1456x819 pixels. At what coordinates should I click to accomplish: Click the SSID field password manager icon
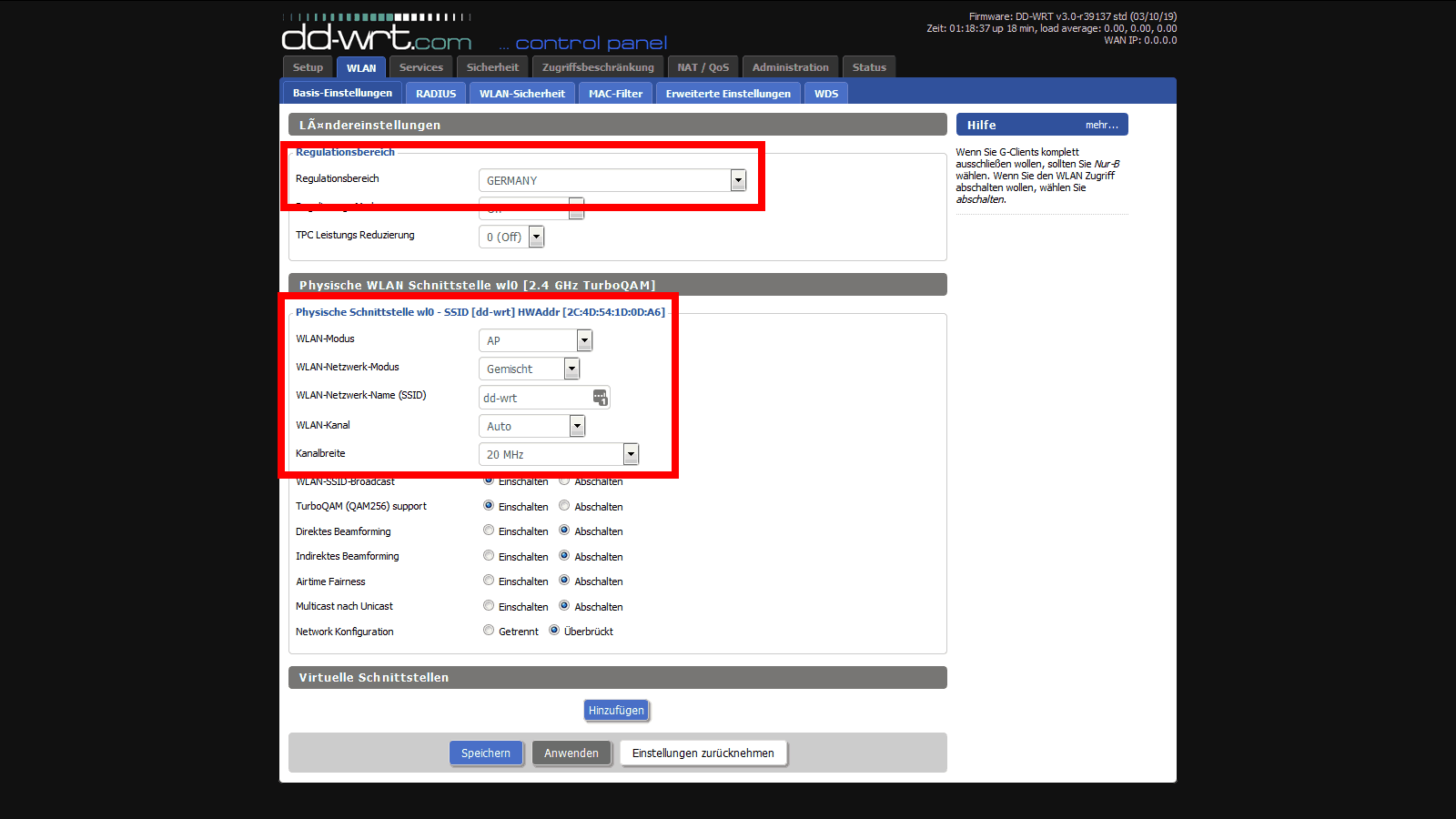[x=600, y=397]
